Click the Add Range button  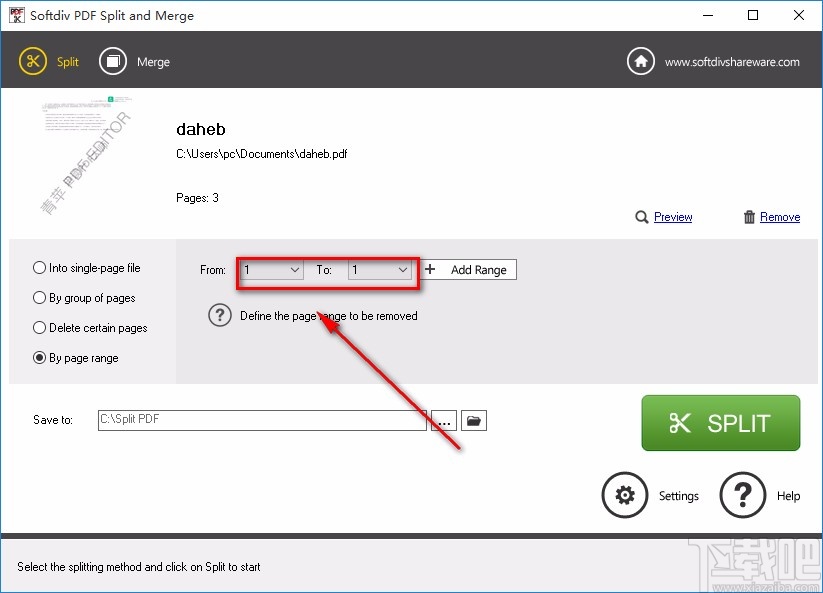click(x=469, y=270)
